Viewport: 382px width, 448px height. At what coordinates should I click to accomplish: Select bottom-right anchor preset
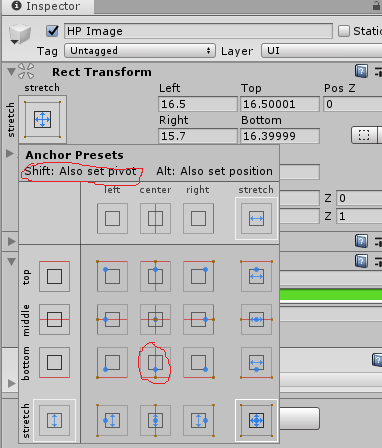point(199,363)
